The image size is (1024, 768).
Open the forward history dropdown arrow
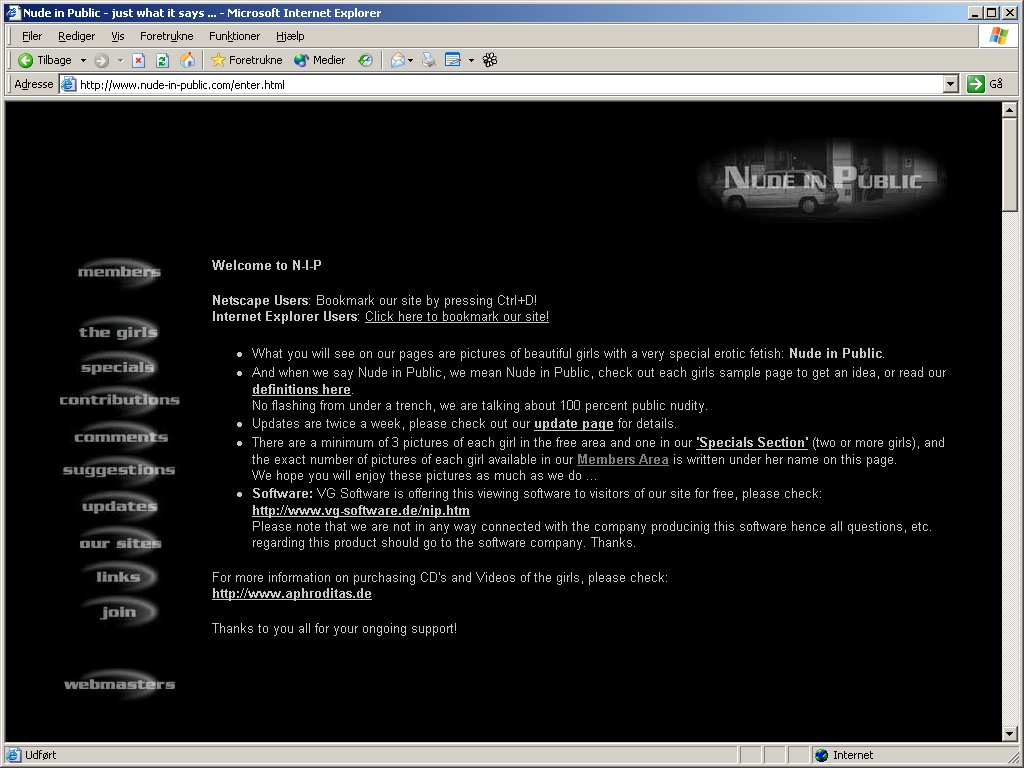click(120, 60)
